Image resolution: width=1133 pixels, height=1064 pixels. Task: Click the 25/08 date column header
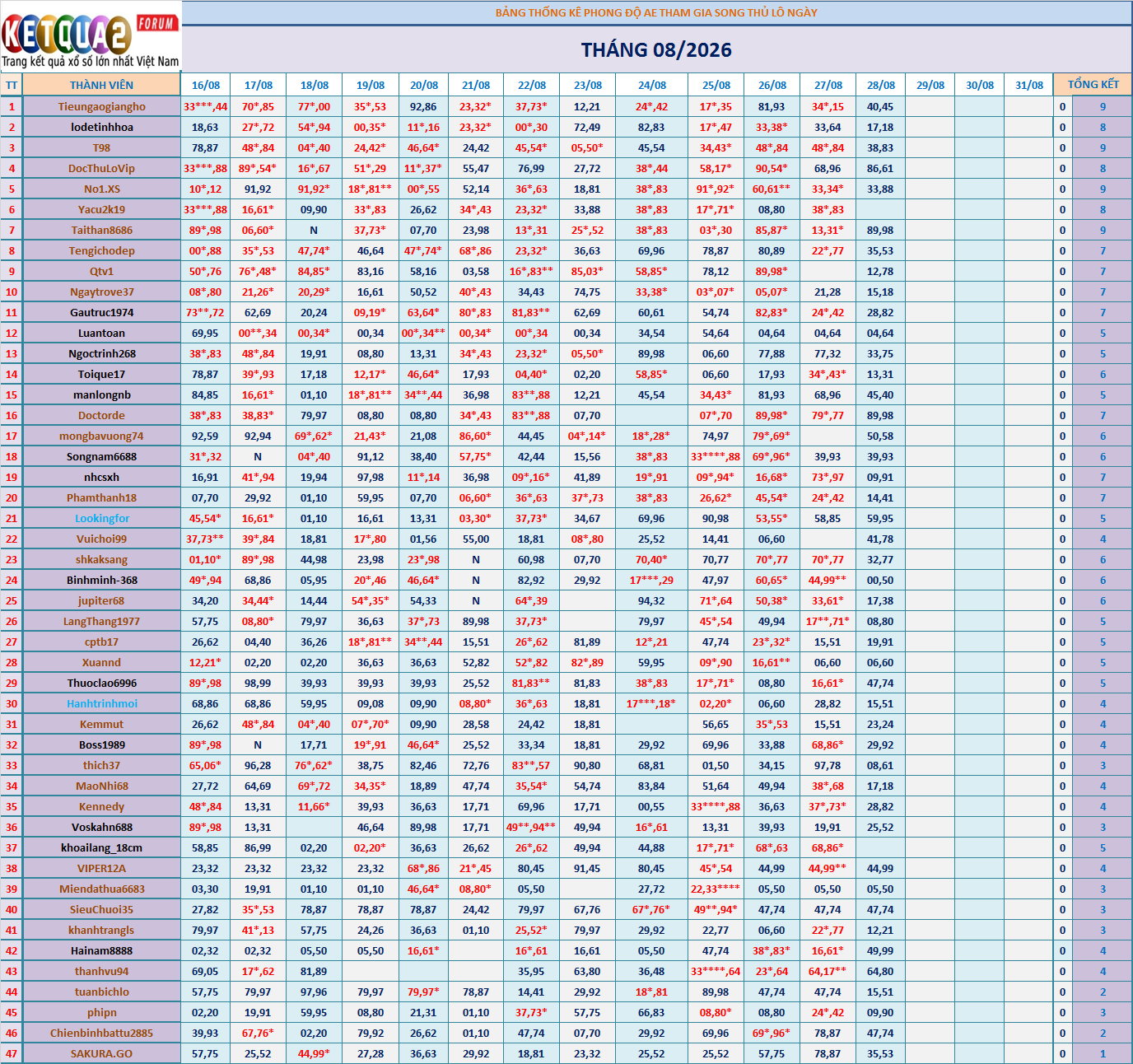coord(716,85)
